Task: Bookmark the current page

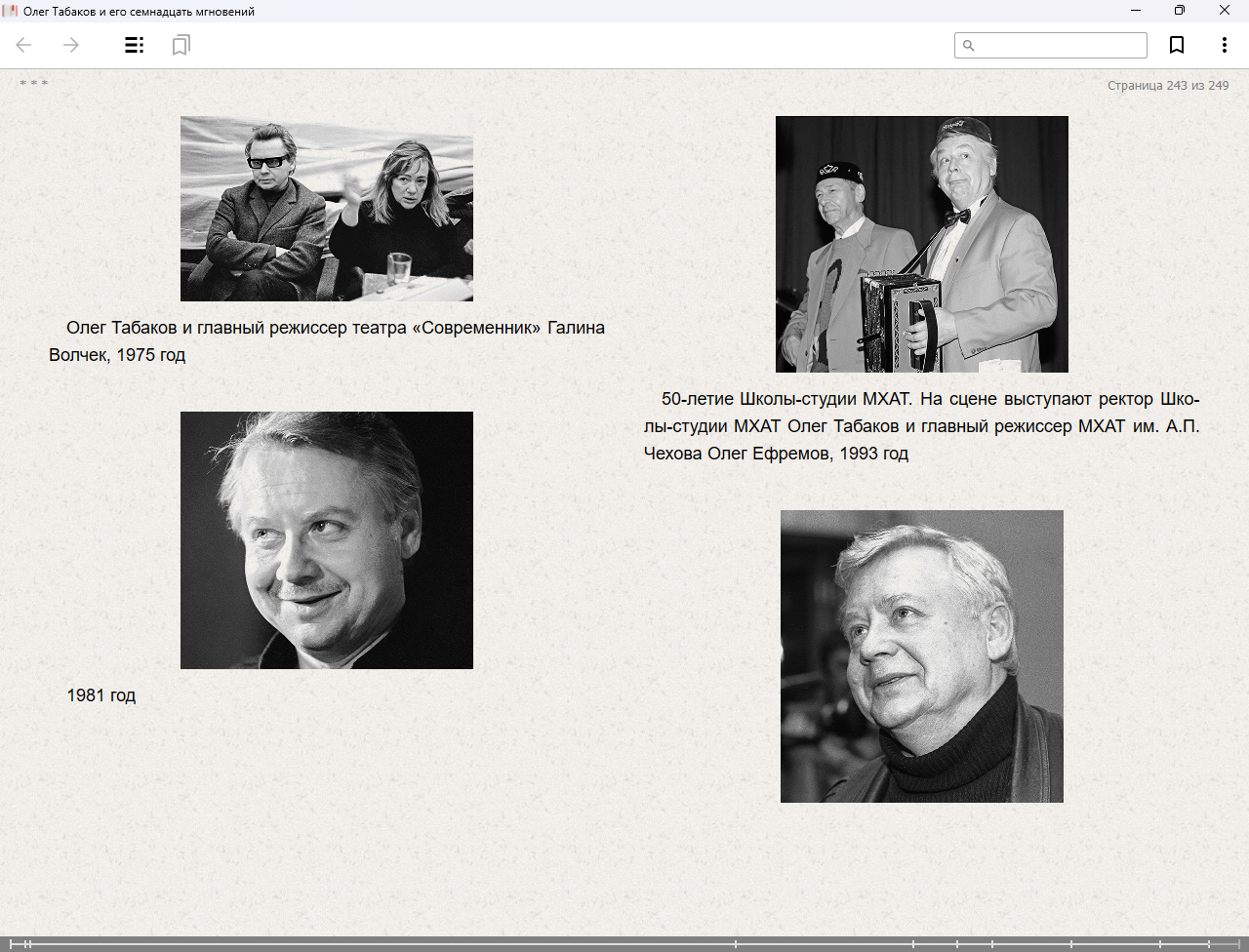Action: [1177, 45]
